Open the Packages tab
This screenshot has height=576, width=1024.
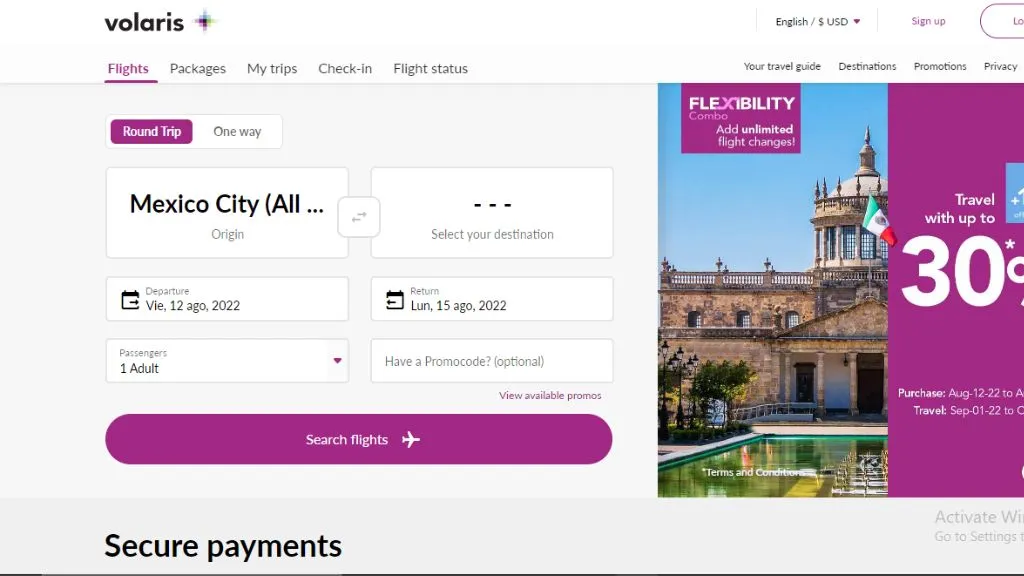tap(198, 69)
